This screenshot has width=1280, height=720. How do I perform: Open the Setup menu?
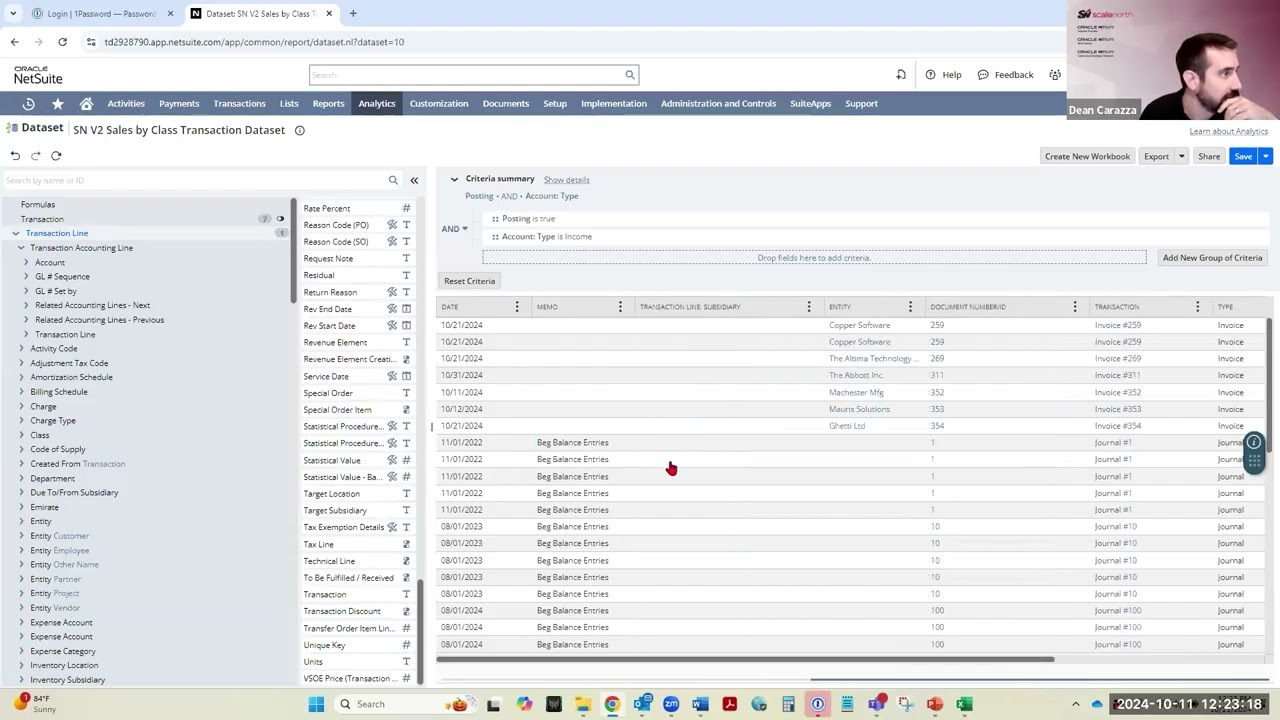tap(555, 104)
